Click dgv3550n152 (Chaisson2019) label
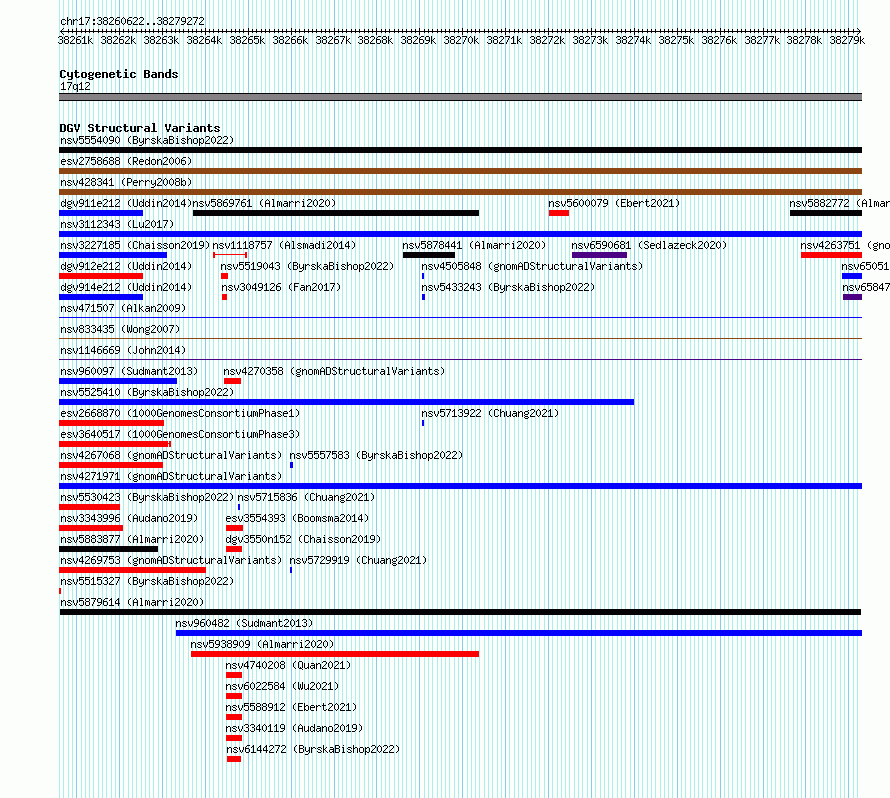The width and height of the screenshot is (890, 798). click(303, 539)
